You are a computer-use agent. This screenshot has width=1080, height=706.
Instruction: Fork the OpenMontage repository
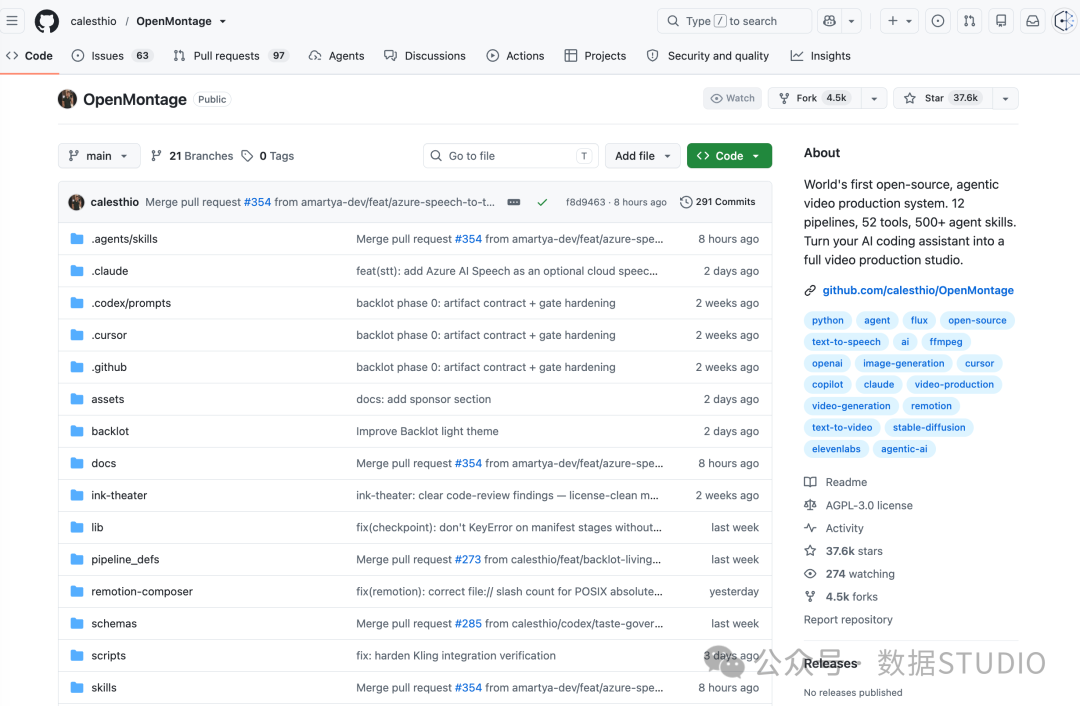815,98
